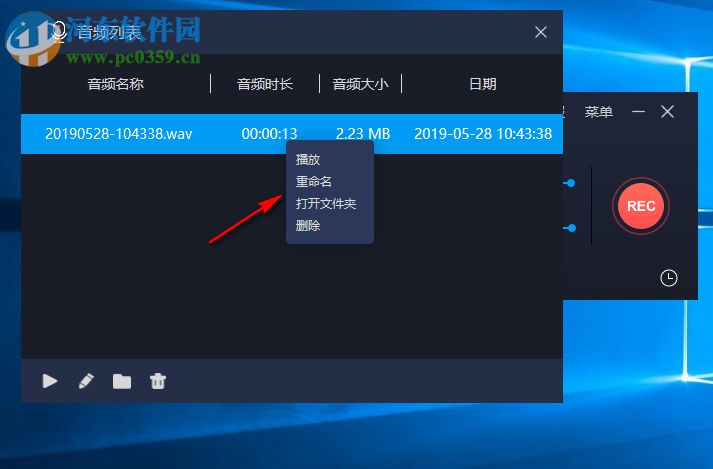Choose 播放 from context menu
This screenshot has height=469, width=713.
(x=308, y=160)
